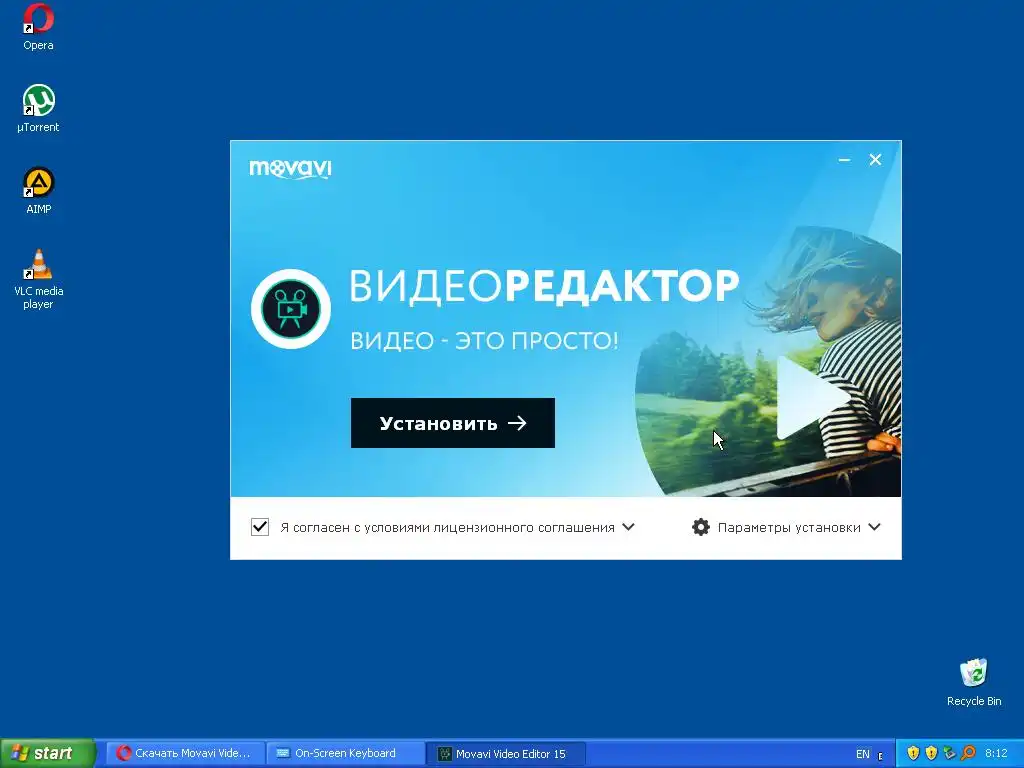Uncheck the license agreement checkbox

(x=260, y=527)
